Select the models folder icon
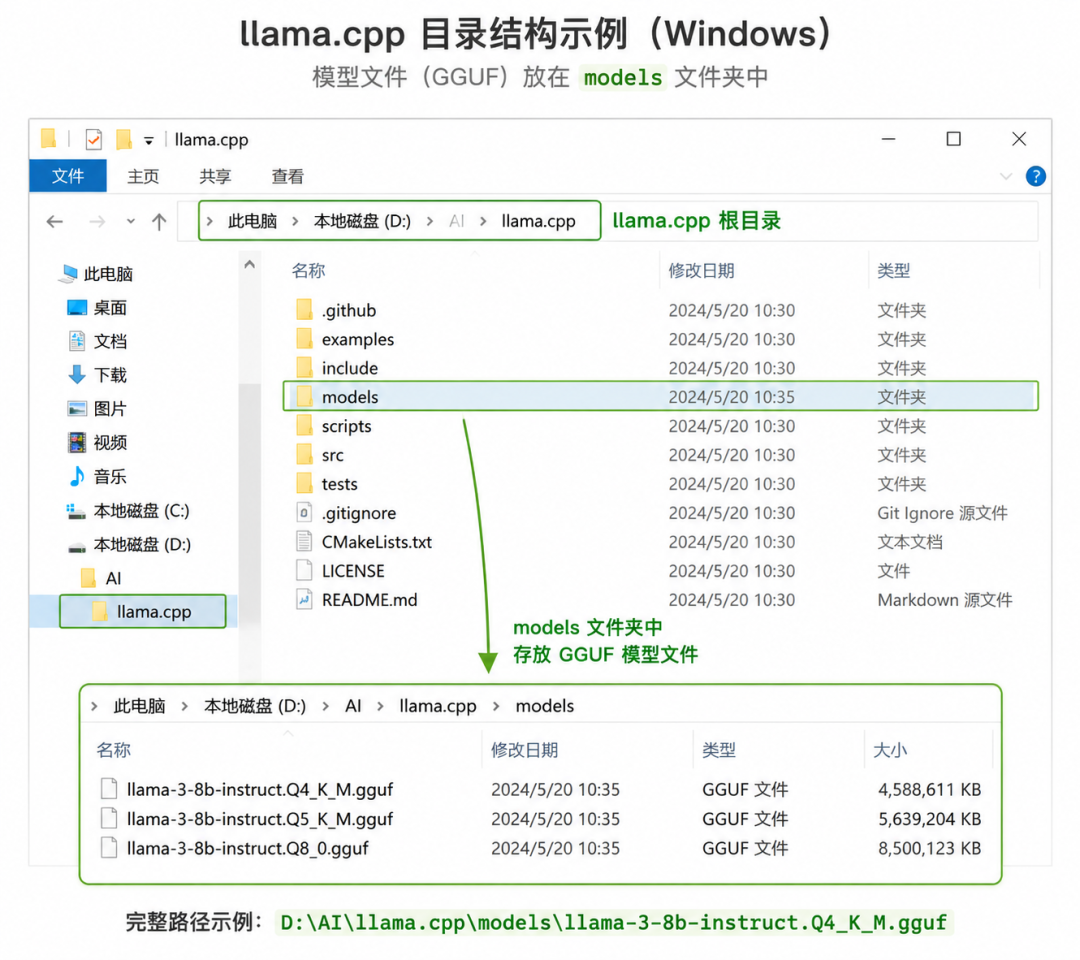 tap(304, 397)
